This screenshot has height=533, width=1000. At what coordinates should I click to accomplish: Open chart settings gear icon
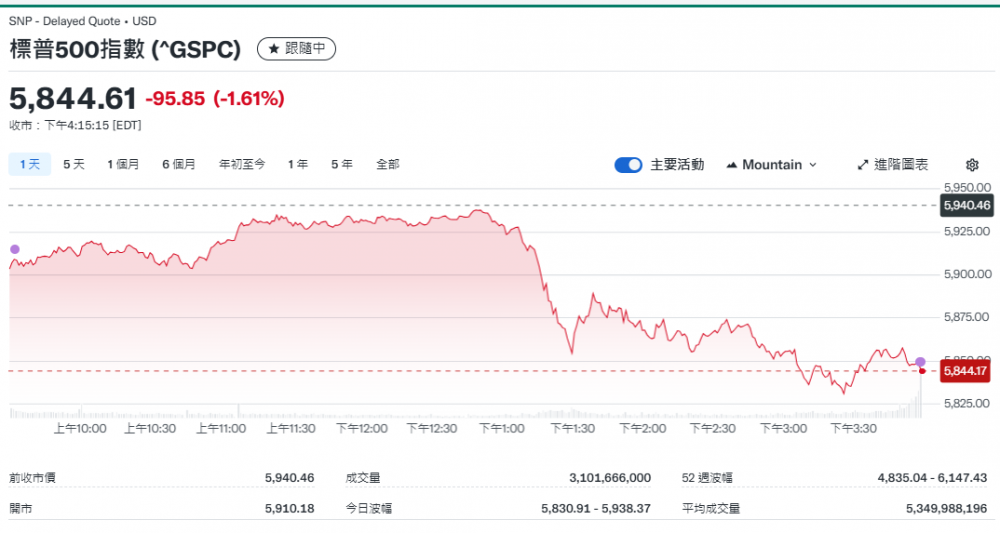pyautogui.click(x=972, y=165)
